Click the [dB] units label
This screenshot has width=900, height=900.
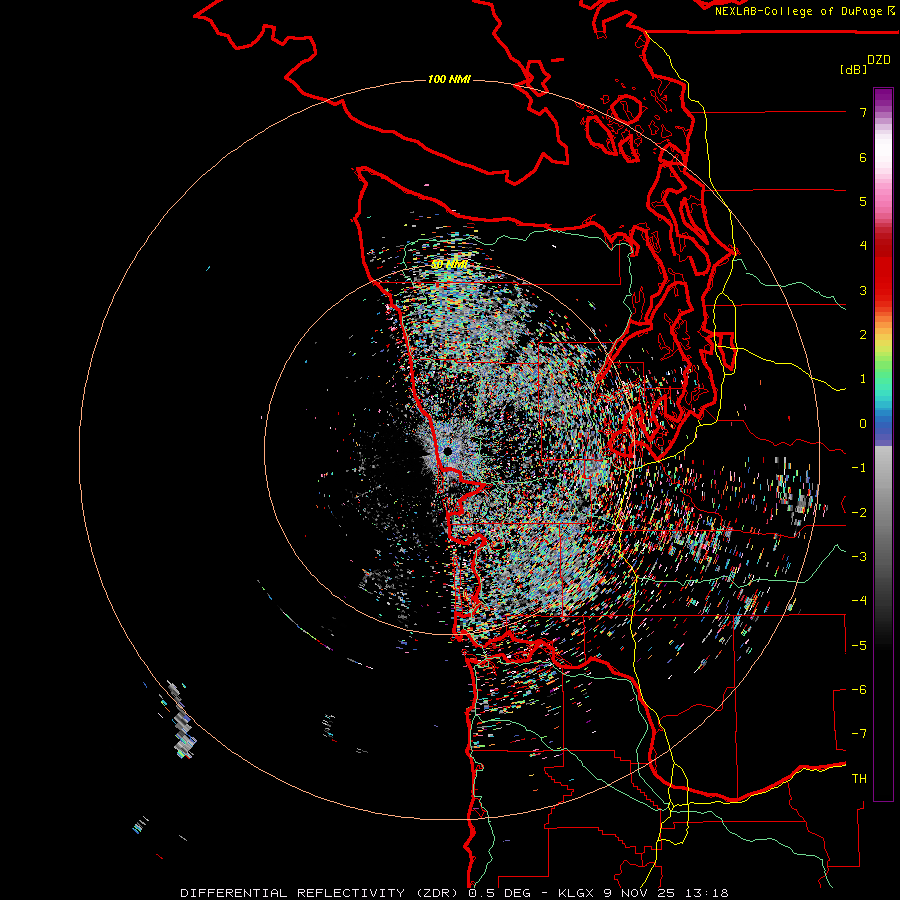point(854,69)
